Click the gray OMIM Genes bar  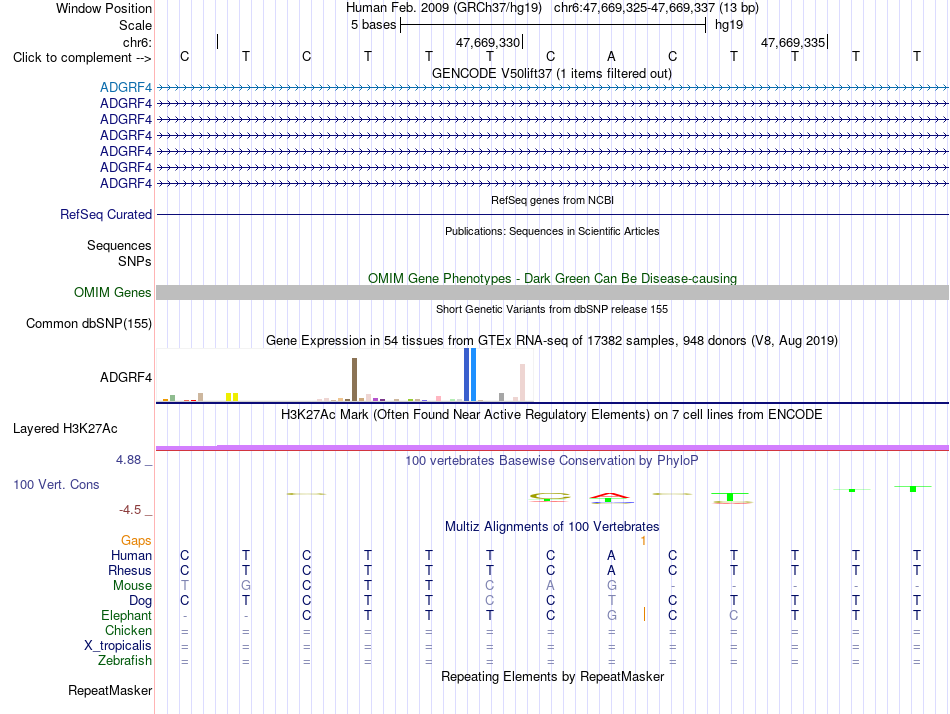[x=553, y=292]
